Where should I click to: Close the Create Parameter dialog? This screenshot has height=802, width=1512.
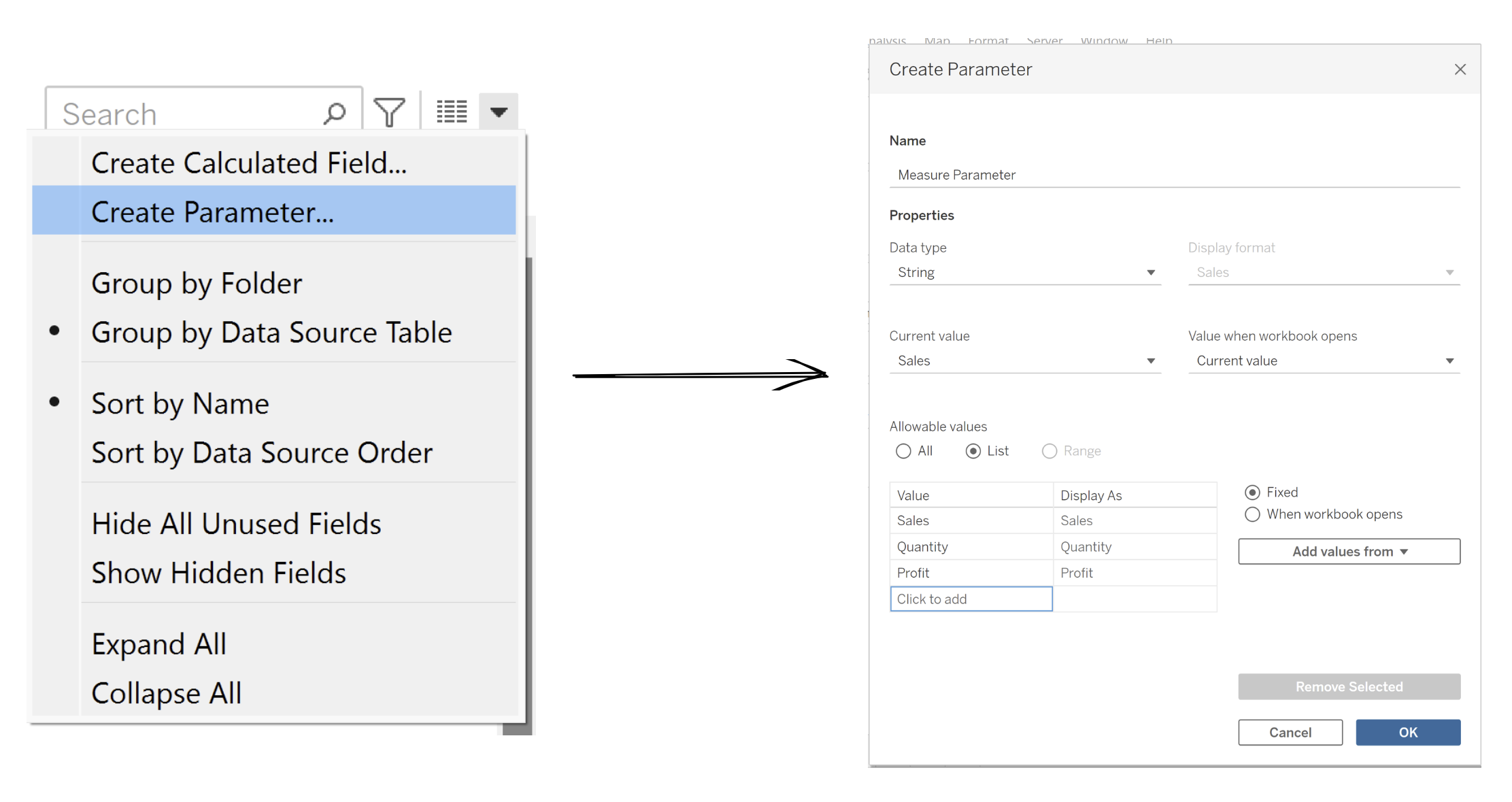tap(1461, 69)
